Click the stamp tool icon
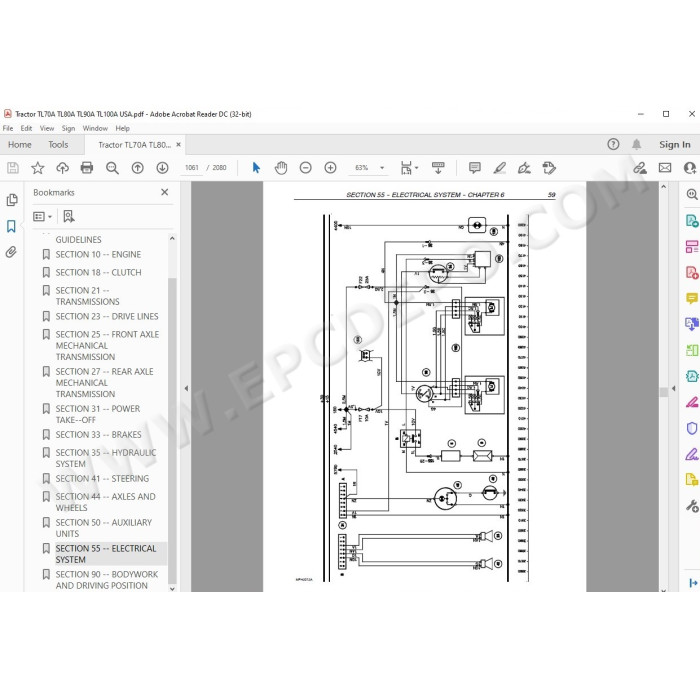Viewport: 700px width, 700px height. click(549, 168)
